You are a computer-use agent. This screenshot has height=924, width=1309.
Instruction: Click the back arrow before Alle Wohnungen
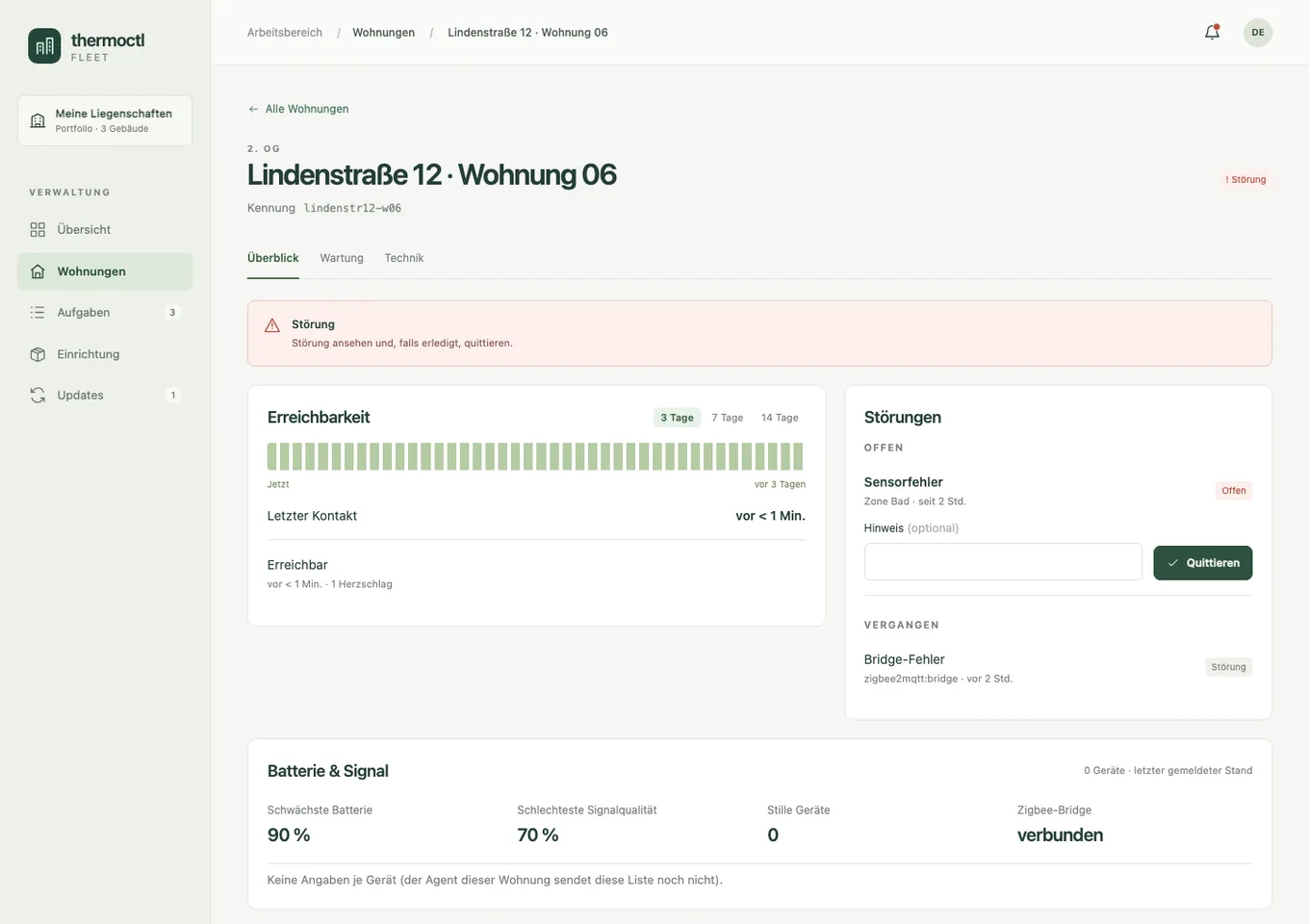[x=253, y=109]
